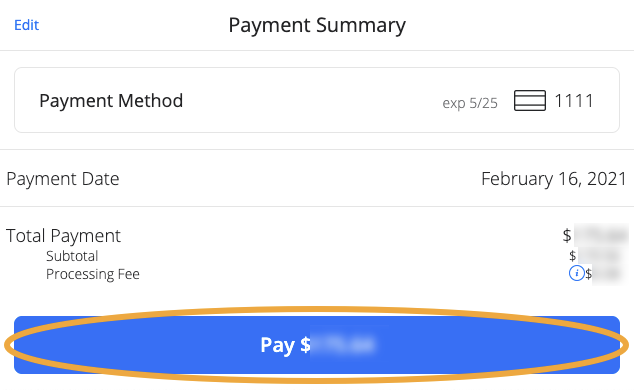Image resolution: width=634 pixels, height=390 pixels.
Task: Click the exp 5/25 expiration text
Action: point(469,103)
